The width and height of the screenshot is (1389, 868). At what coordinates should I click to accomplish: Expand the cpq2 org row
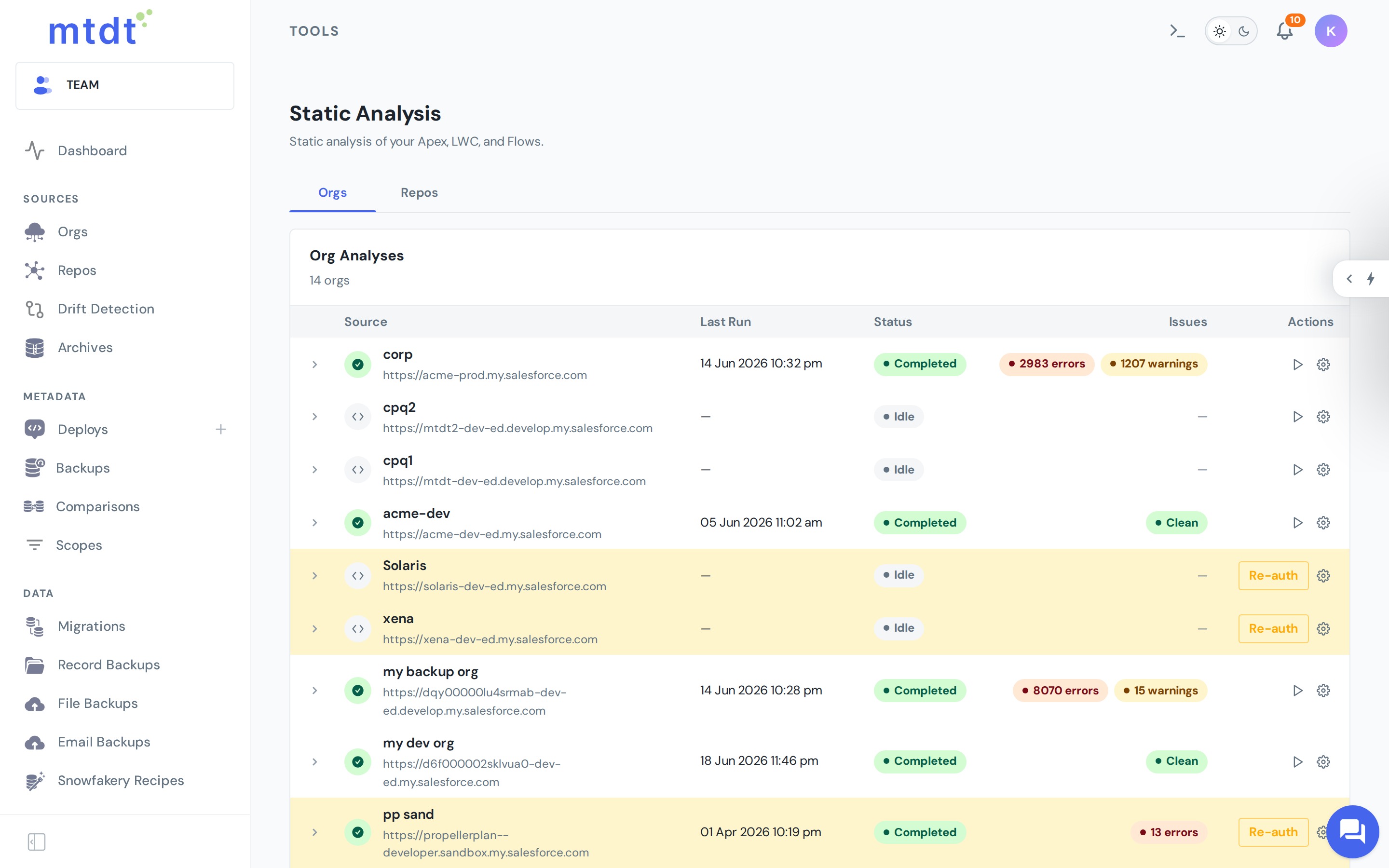click(314, 417)
